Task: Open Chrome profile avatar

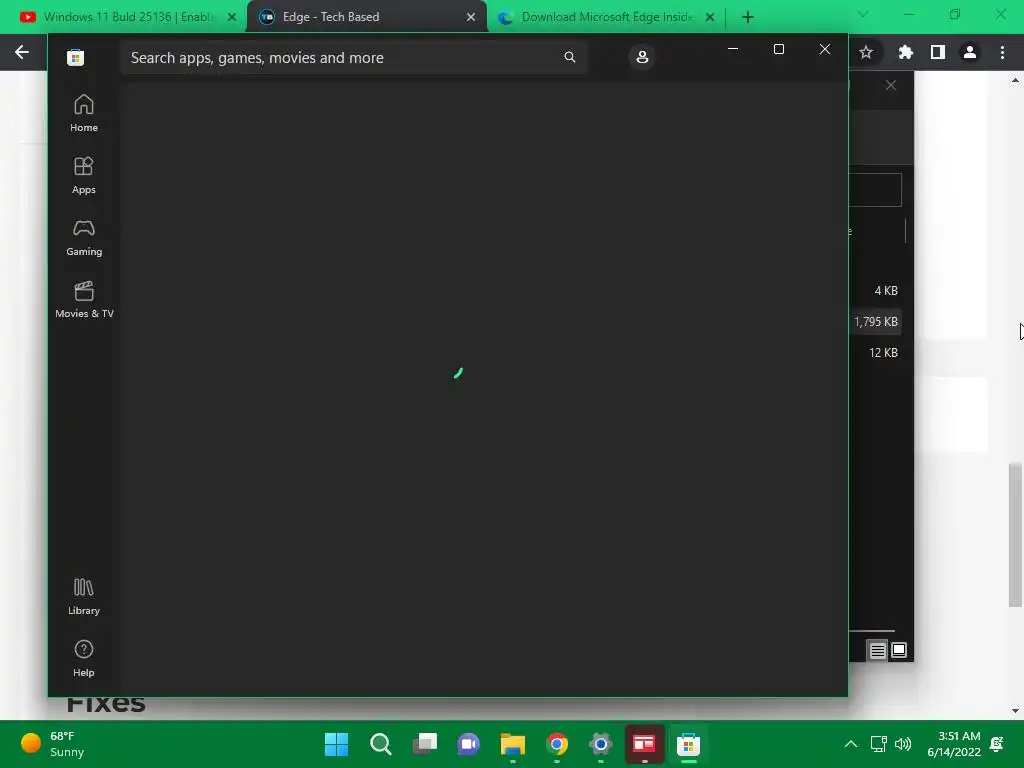Action: 970,52
